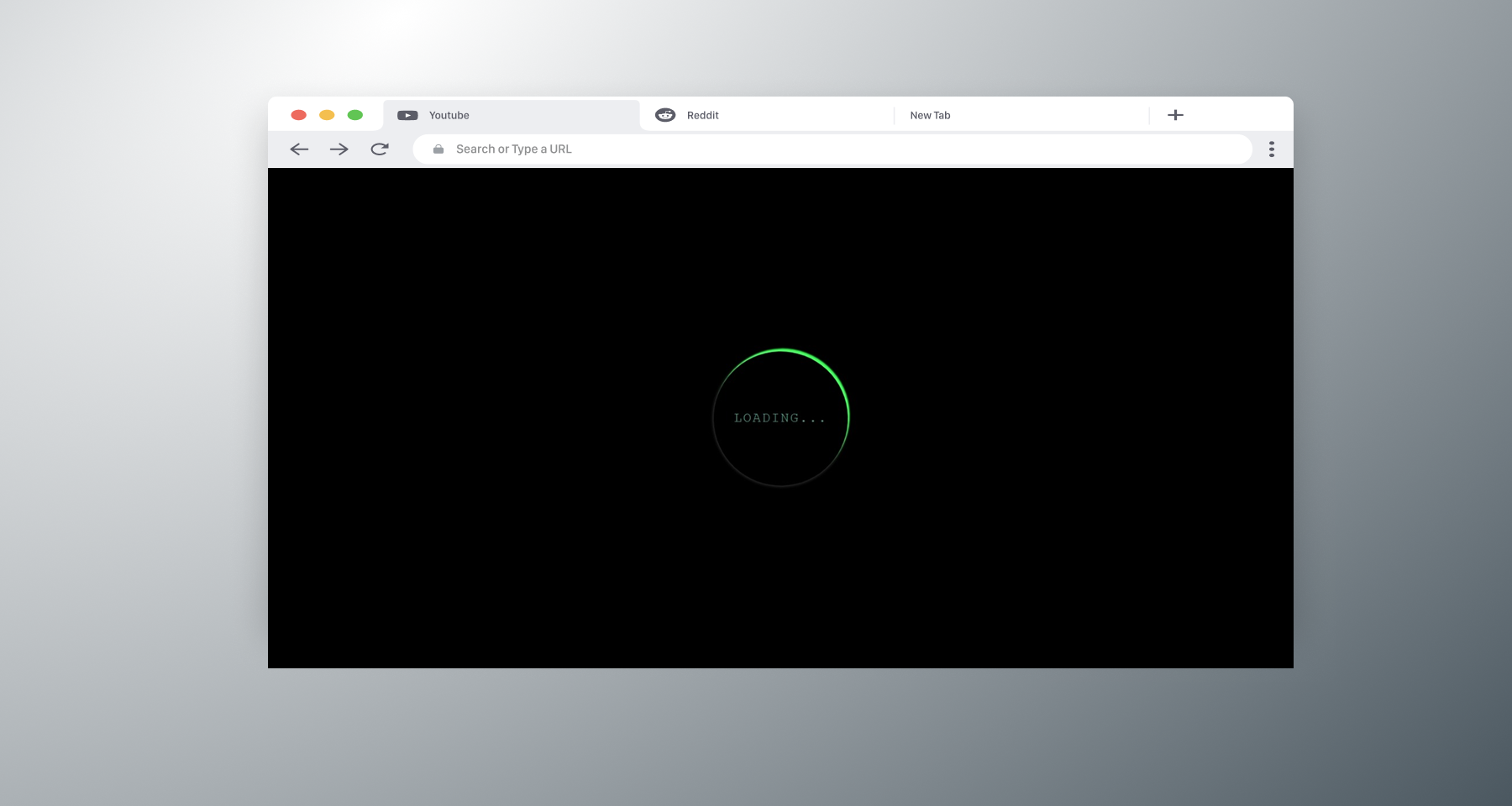Image resolution: width=1512 pixels, height=806 pixels.
Task: Open the three-dot browser menu
Action: (x=1272, y=149)
